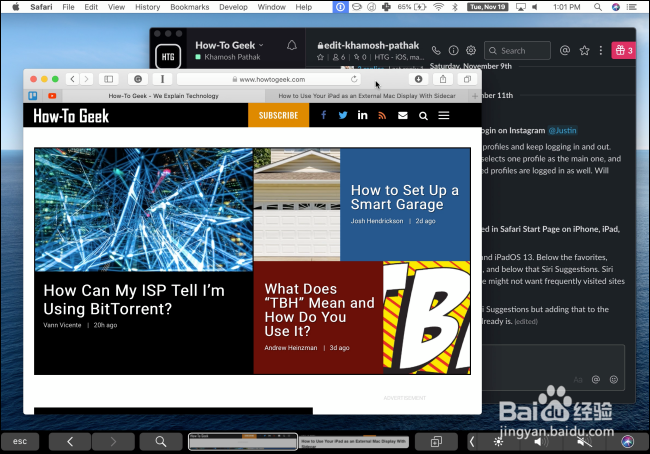Screen dimensions: 650x454
Task: Open How-To Geek Twitter icon
Action: pyautogui.click(x=343, y=115)
